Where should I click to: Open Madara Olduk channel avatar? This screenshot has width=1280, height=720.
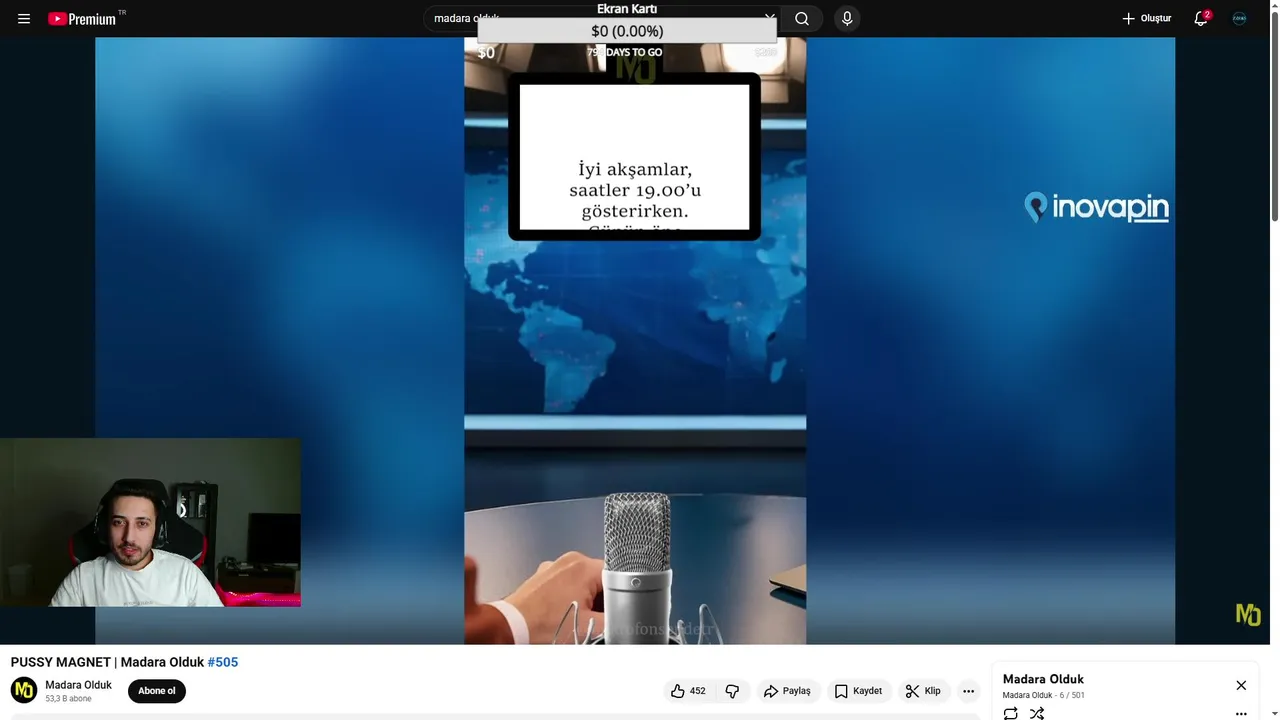(24, 690)
